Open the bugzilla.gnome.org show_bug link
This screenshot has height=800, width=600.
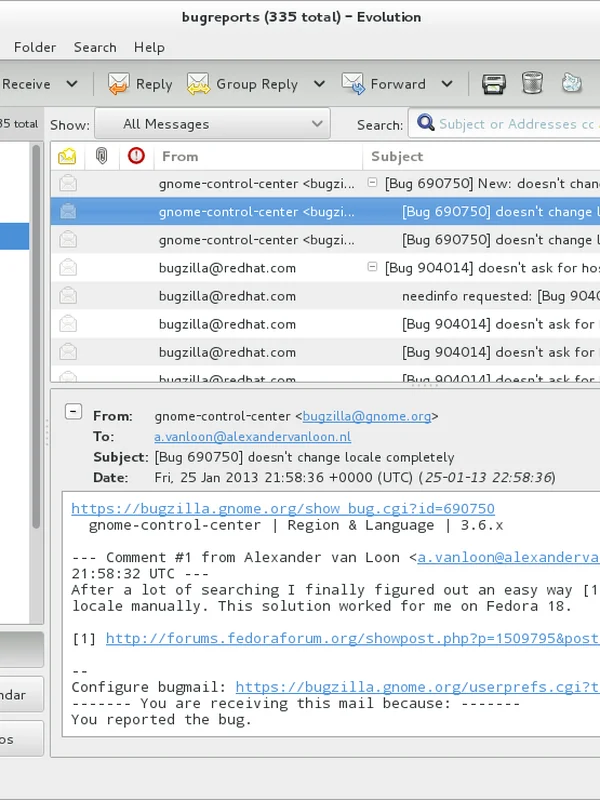283,509
